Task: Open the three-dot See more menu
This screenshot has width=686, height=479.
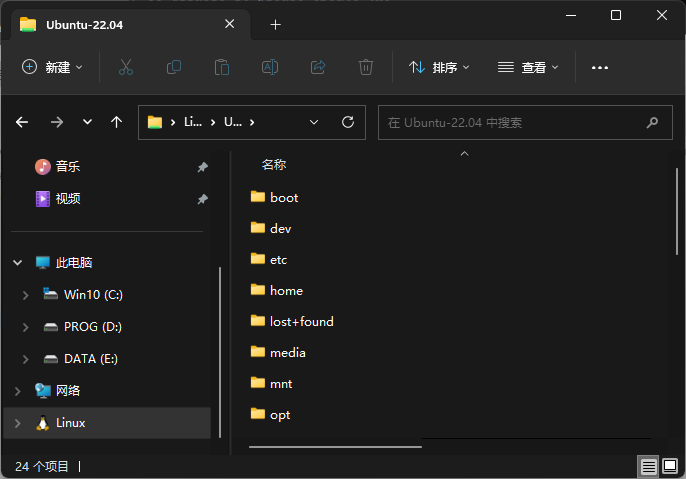Action: click(x=600, y=68)
